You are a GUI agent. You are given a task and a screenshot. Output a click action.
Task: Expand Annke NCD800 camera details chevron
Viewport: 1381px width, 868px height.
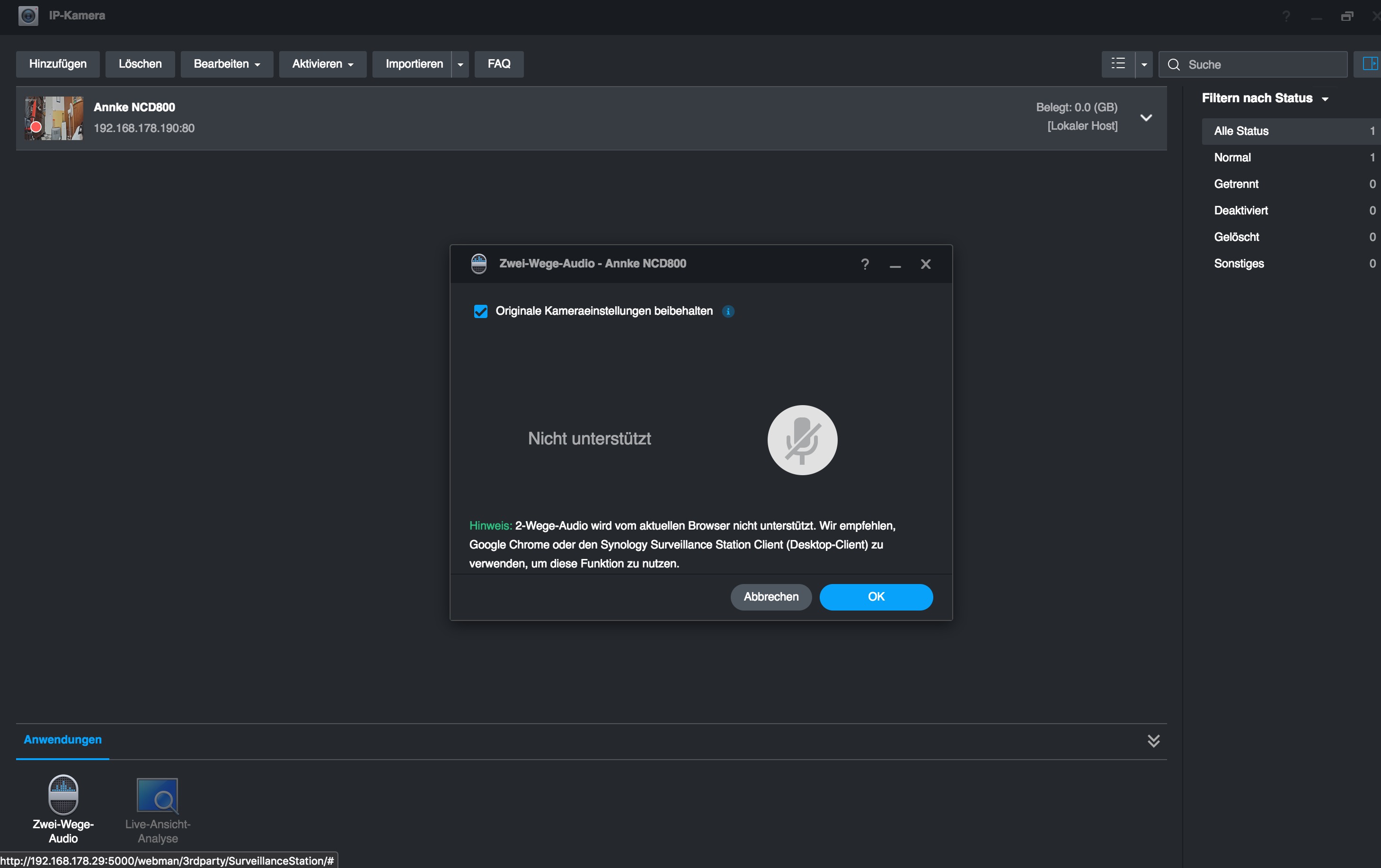1146,117
